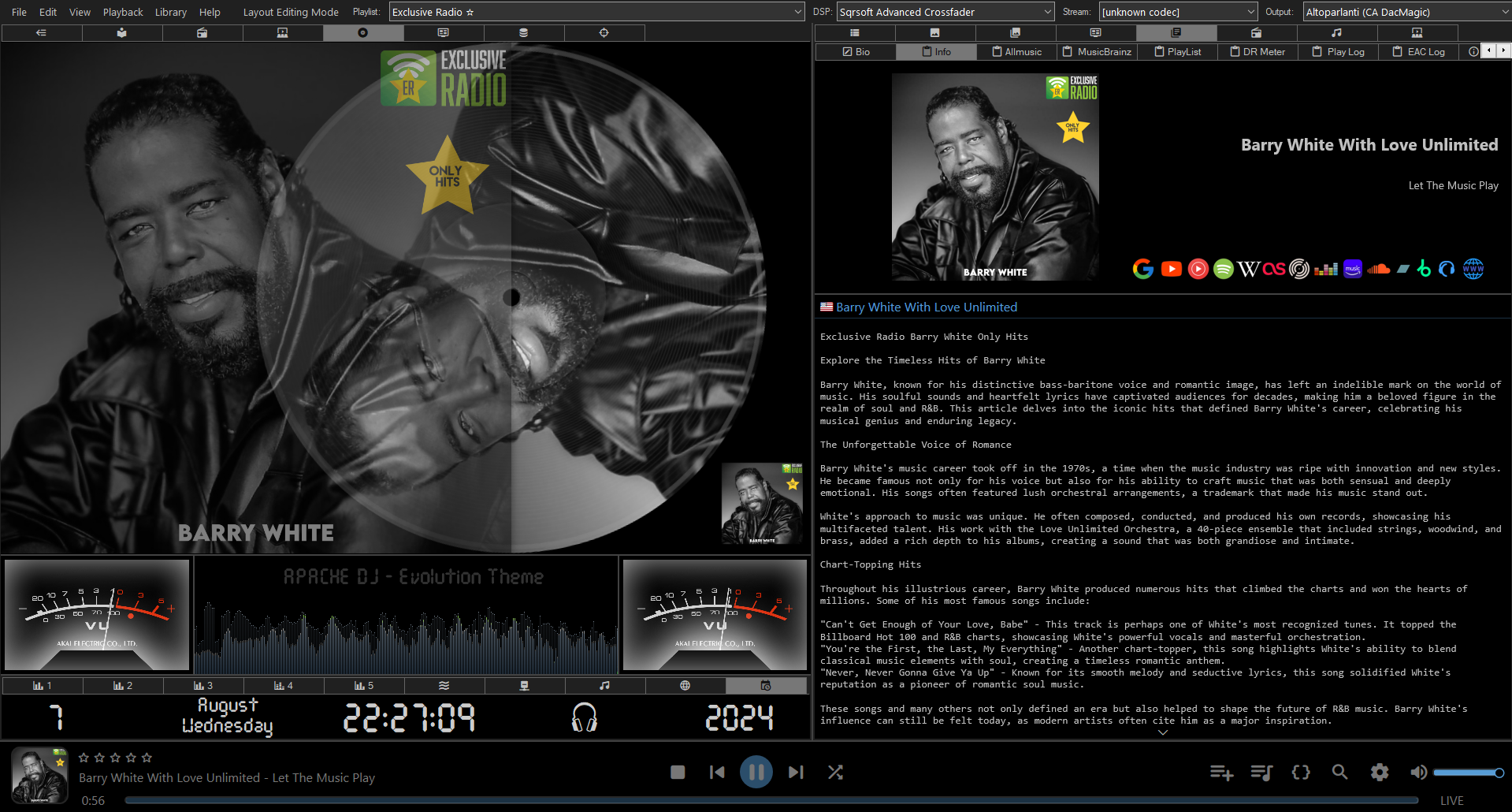Switch to the Play Log tab

click(1338, 51)
